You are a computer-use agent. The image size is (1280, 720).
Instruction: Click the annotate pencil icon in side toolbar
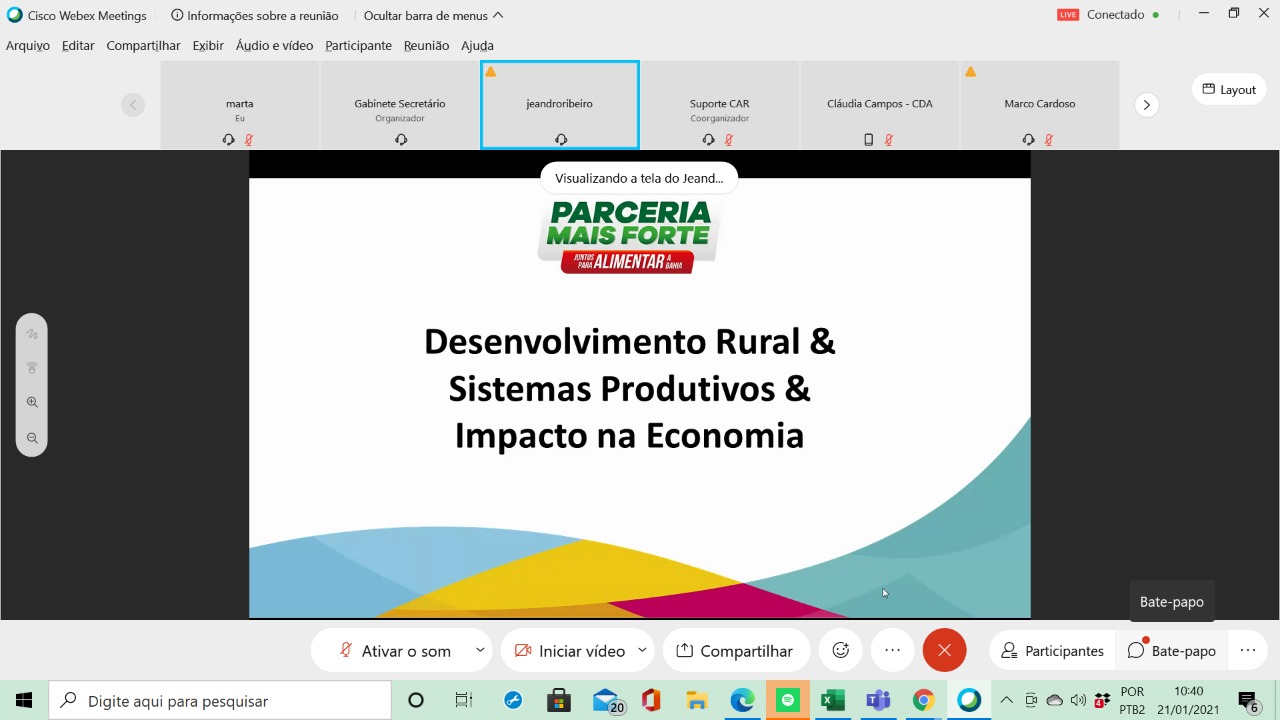(x=32, y=334)
